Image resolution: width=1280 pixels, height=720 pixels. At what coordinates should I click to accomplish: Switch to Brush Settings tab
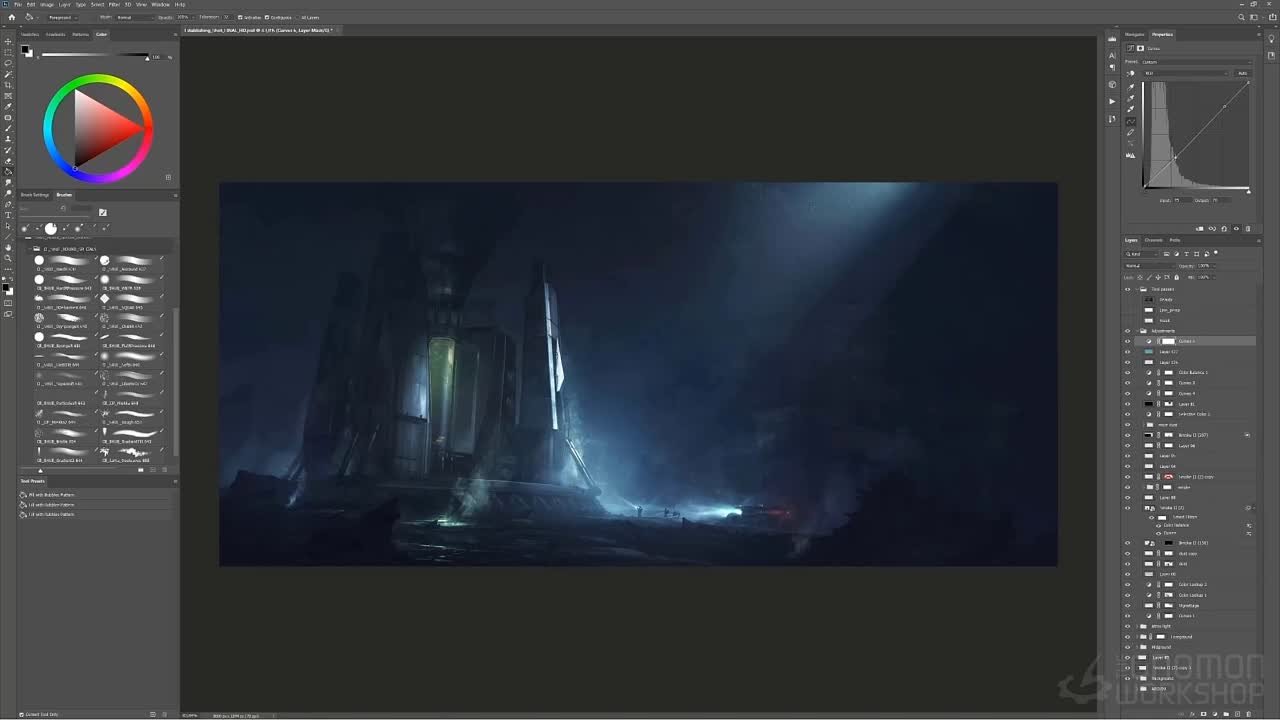point(35,195)
